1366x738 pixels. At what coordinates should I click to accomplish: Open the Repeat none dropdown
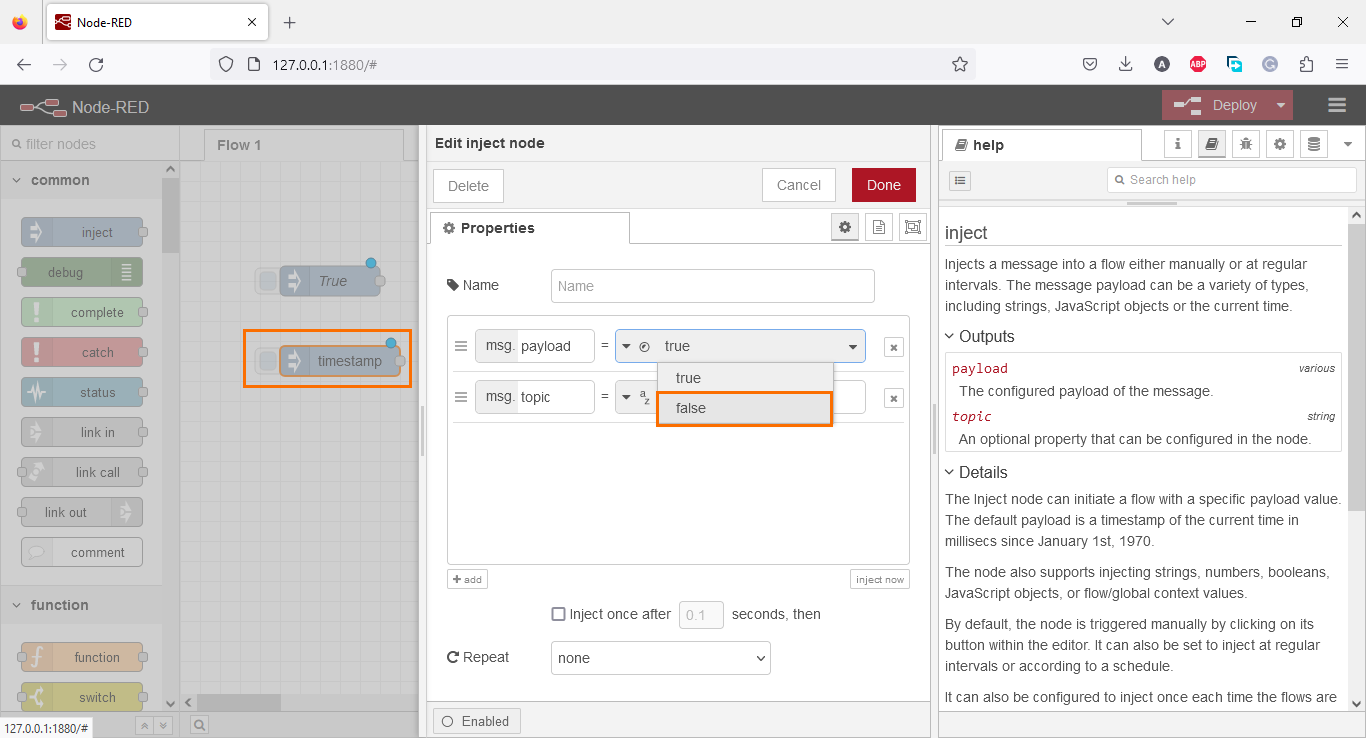[661, 658]
